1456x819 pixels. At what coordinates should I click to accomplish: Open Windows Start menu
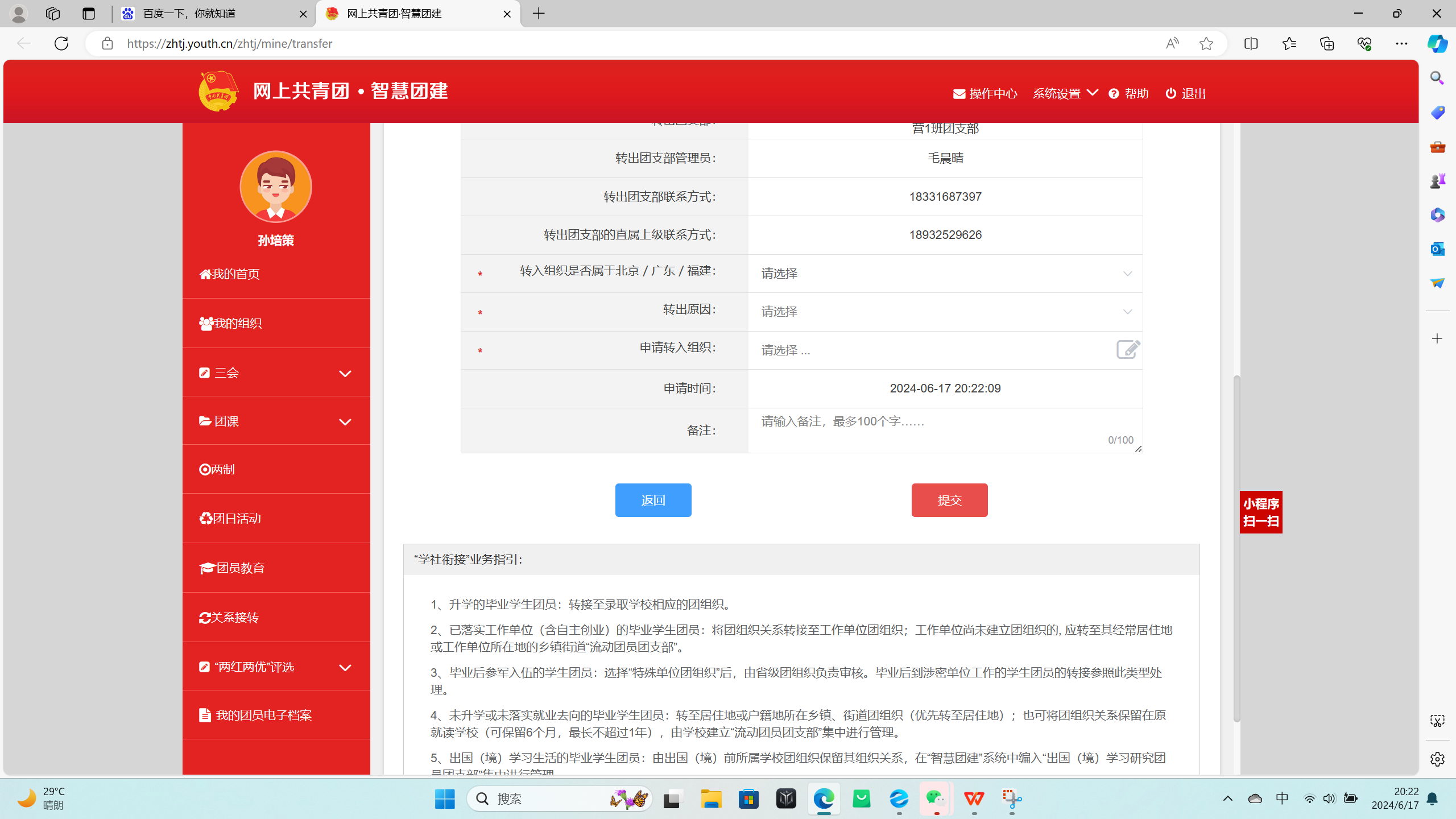[445, 799]
